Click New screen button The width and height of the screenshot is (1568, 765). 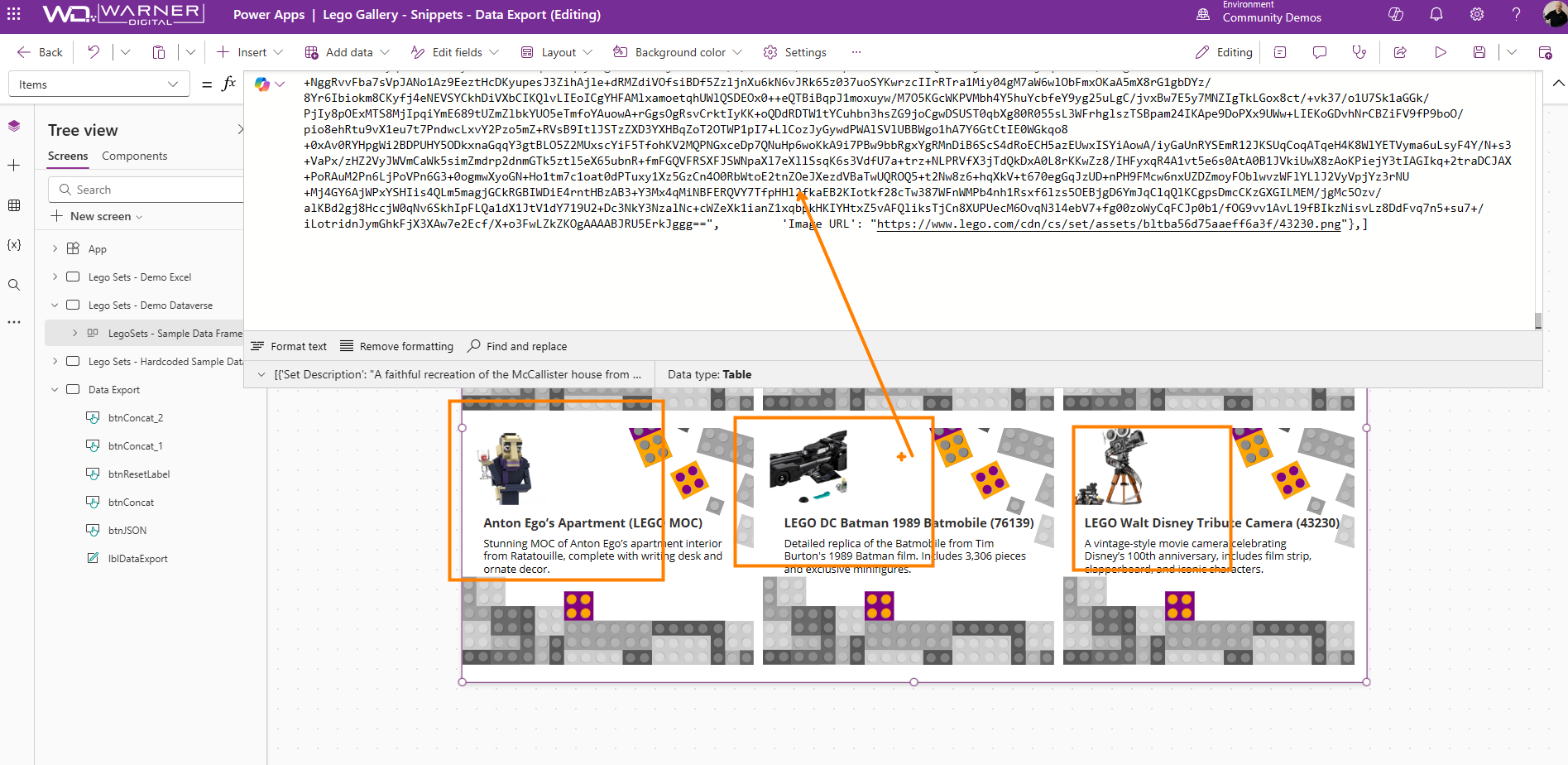[x=97, y=216]
